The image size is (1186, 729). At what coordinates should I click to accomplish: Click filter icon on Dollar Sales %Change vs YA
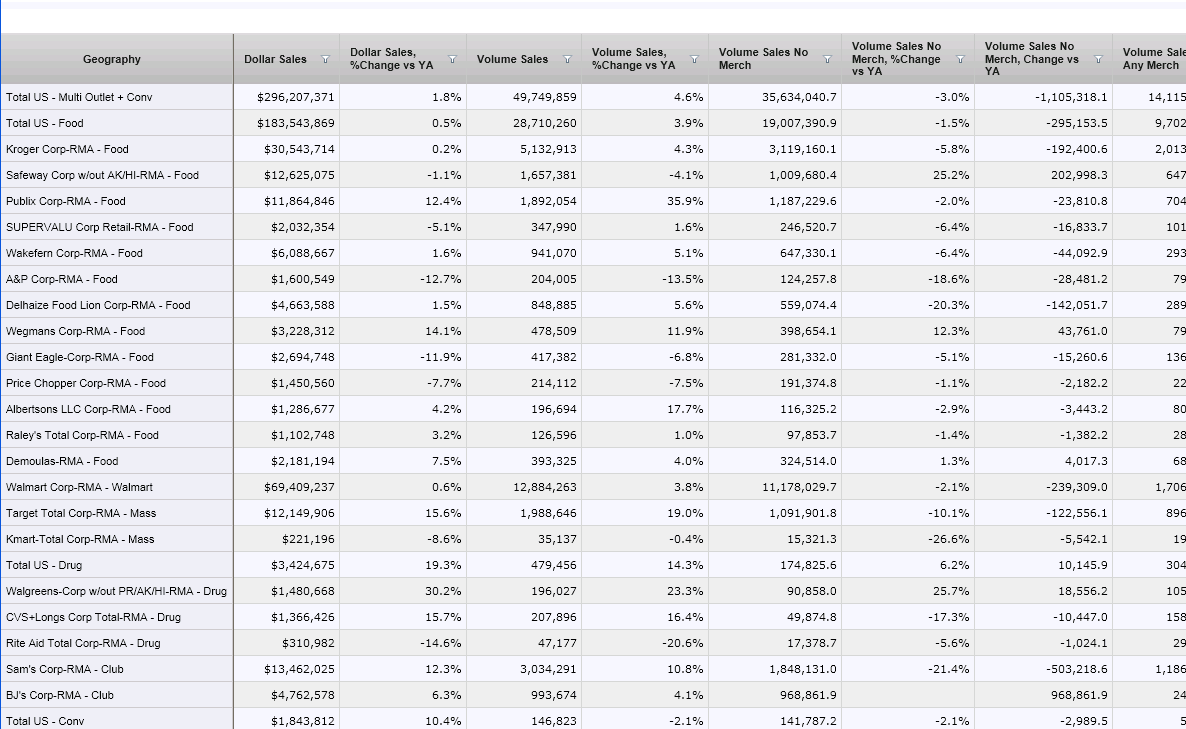(452, 60)
